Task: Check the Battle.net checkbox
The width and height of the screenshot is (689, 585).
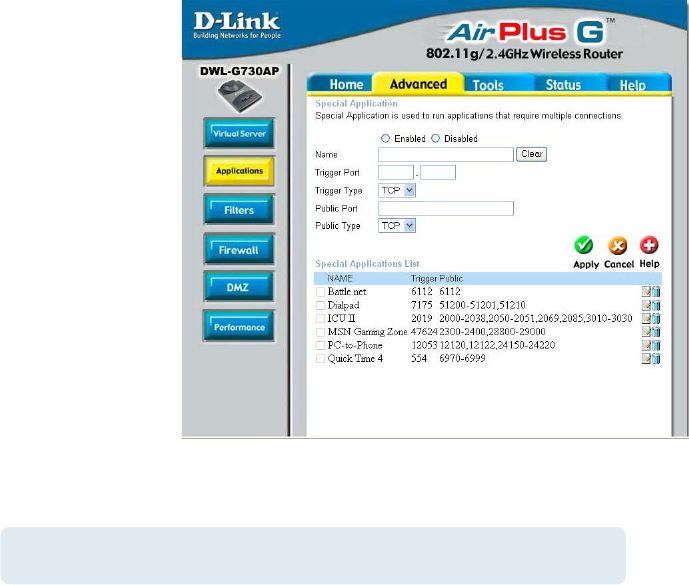Action: pos(321,292)
